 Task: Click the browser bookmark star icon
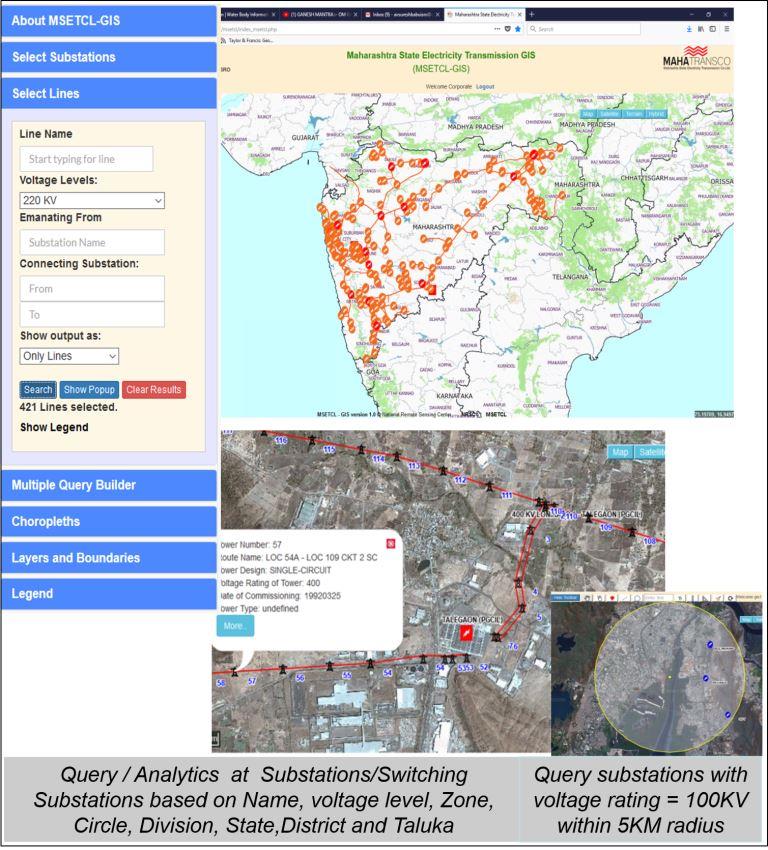pos(518,29)
